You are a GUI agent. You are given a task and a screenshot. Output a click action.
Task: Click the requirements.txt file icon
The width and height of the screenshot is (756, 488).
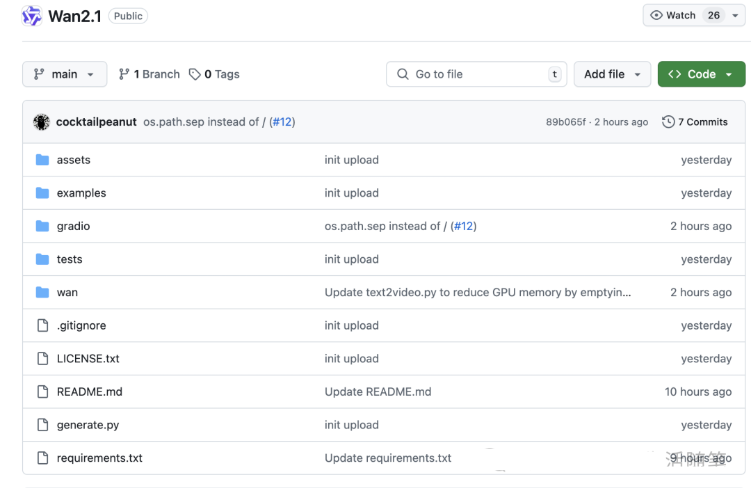pyautogui.click(x=42, y=458)
